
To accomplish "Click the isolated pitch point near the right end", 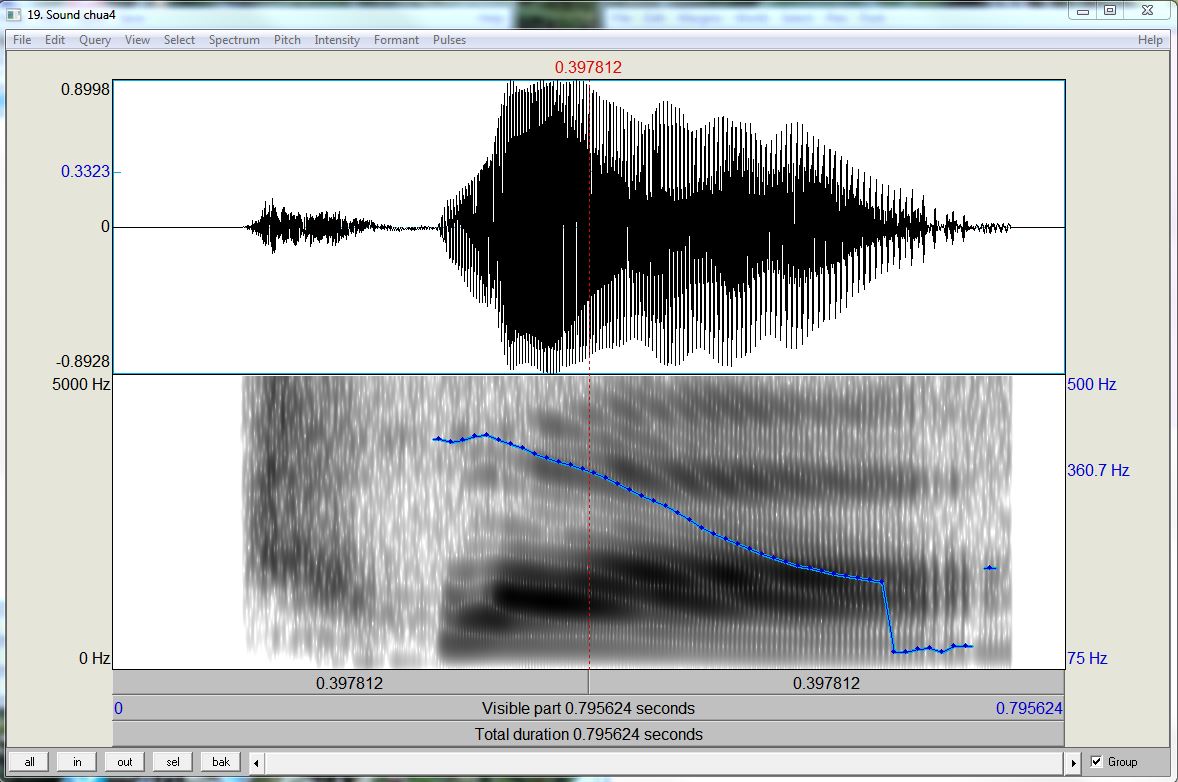I will tap(990, 568).
